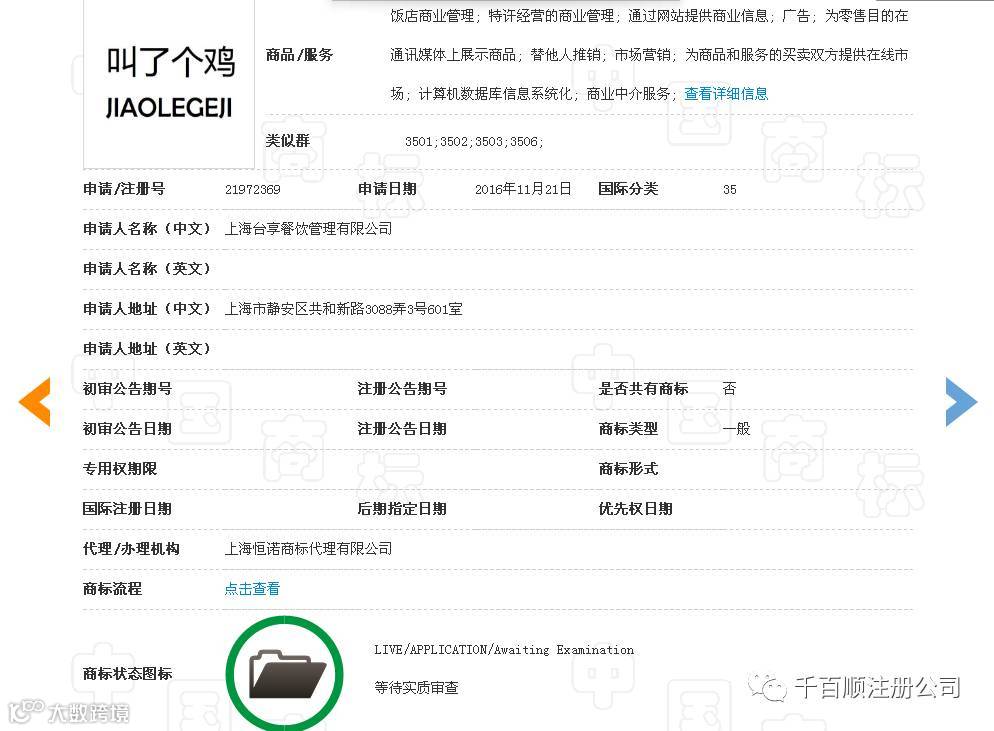Click the 类似群 label
Viewport: 994px width, 731px height.
(x=287, y=141)
